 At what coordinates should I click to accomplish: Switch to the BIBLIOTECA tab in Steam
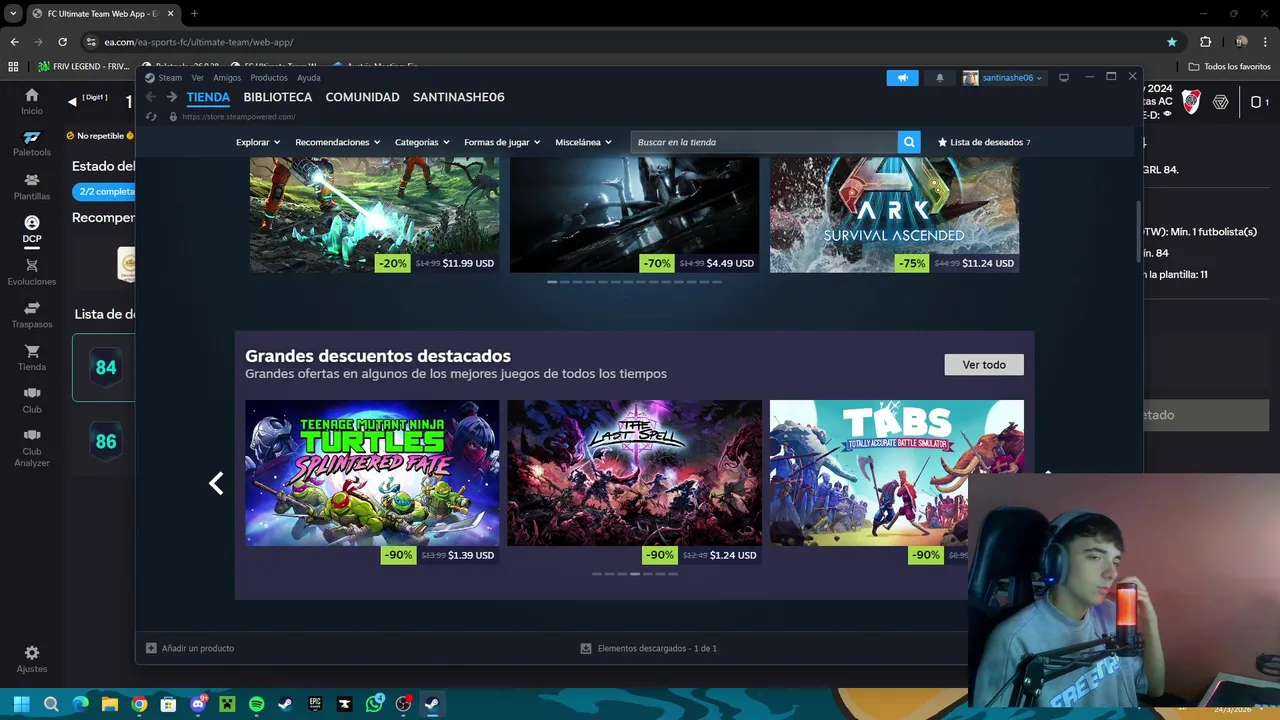pos(277,97)
